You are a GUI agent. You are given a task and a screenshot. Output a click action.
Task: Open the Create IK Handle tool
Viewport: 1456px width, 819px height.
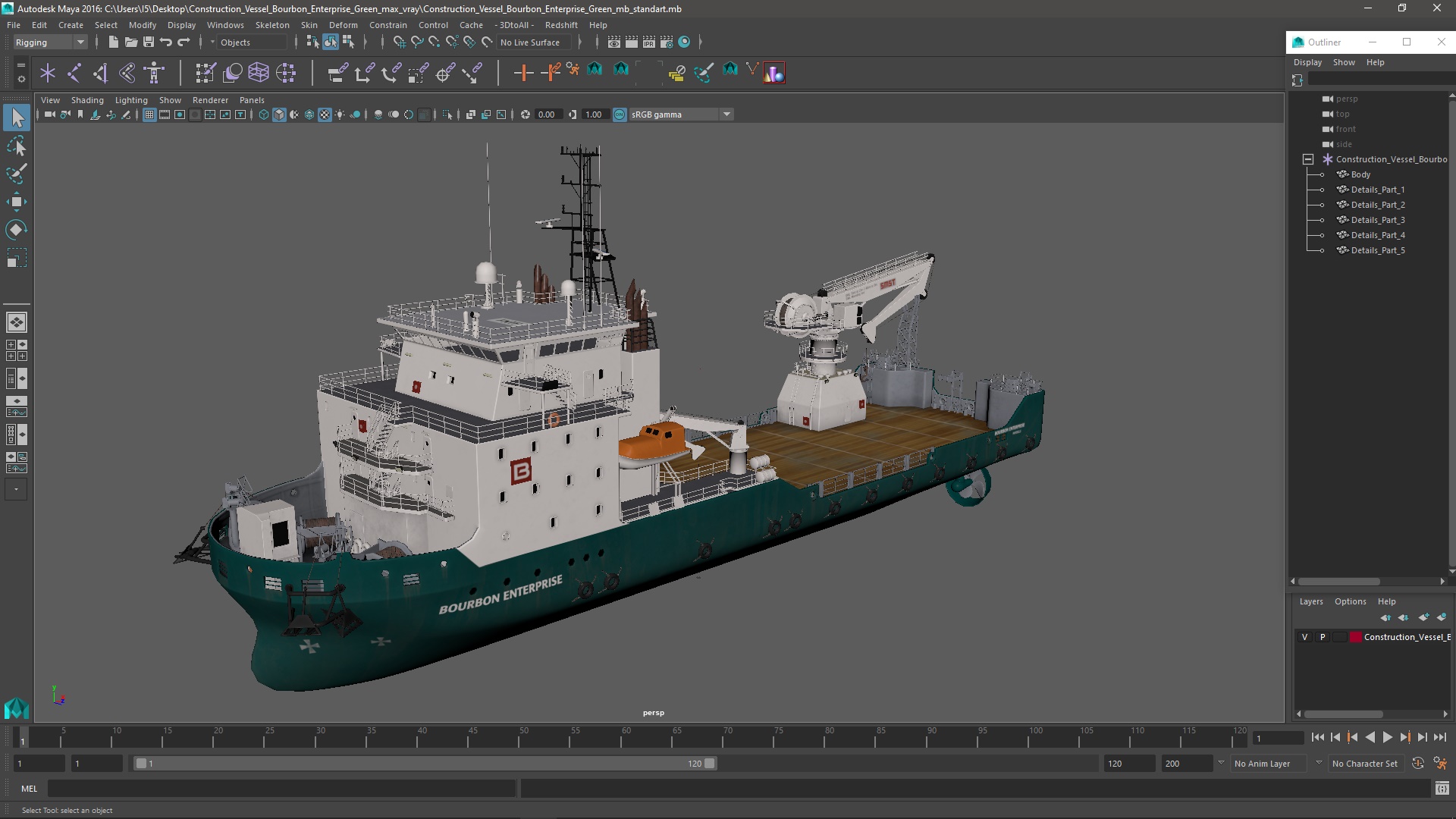coord(101,73)
